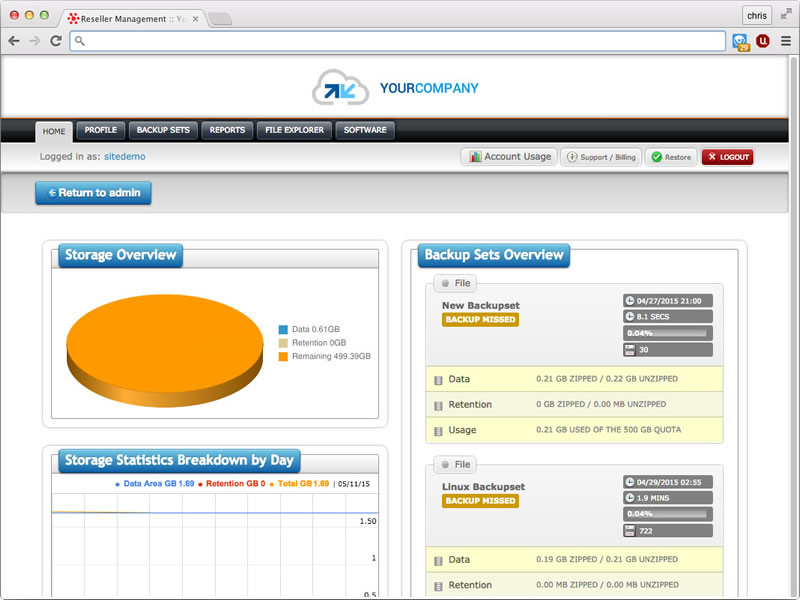Click the red LOGOUT button
800x600 pixels.
tap(728, 157)
